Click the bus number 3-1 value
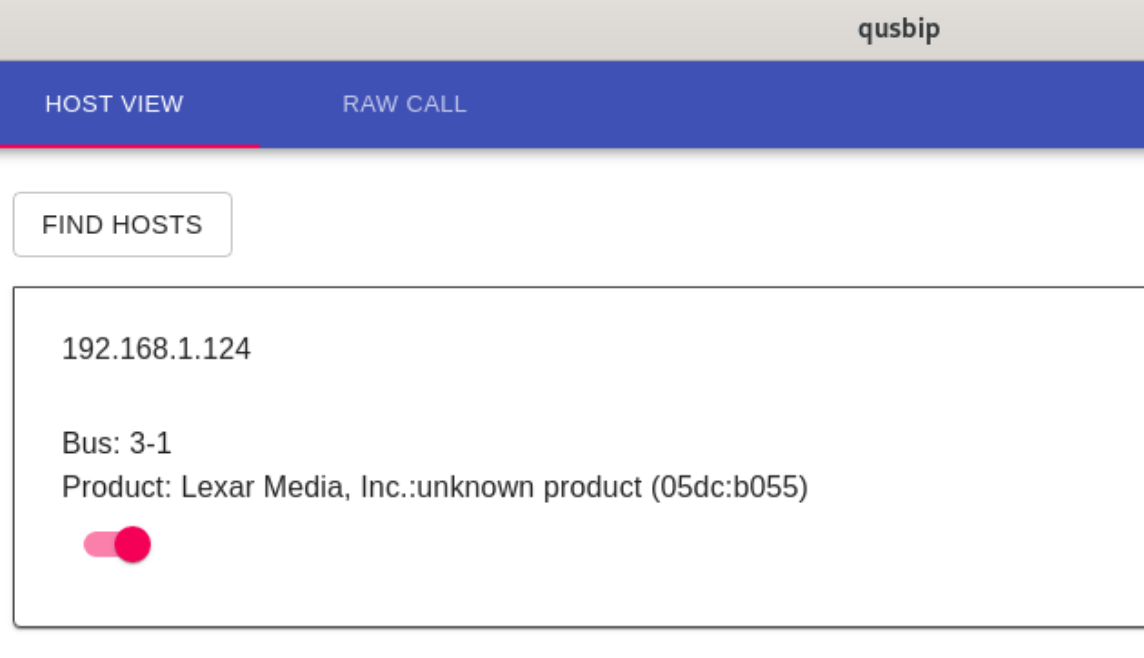This screenshot has height=658, width=1144. tap(150, 443)
